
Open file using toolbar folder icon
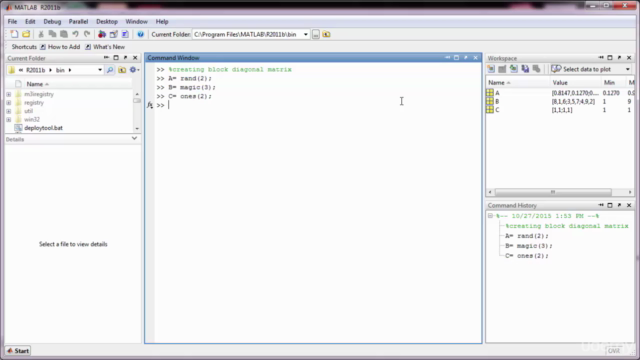tap(26, 34)
